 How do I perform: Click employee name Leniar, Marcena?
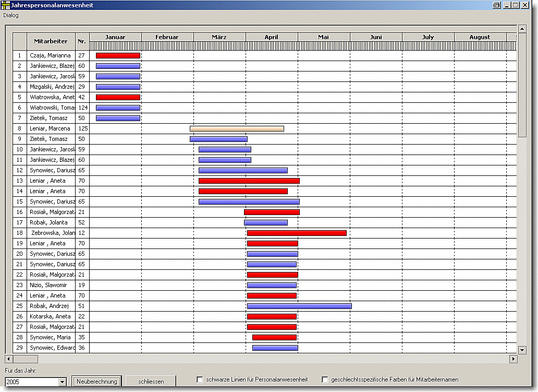pos(50,129)
